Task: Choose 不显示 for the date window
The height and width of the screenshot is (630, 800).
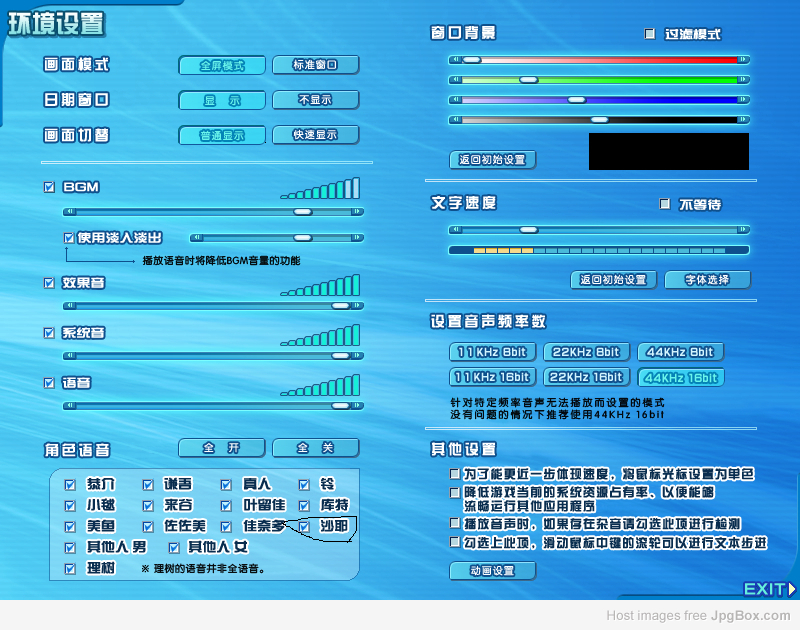Action: click(x=315, y=100)
